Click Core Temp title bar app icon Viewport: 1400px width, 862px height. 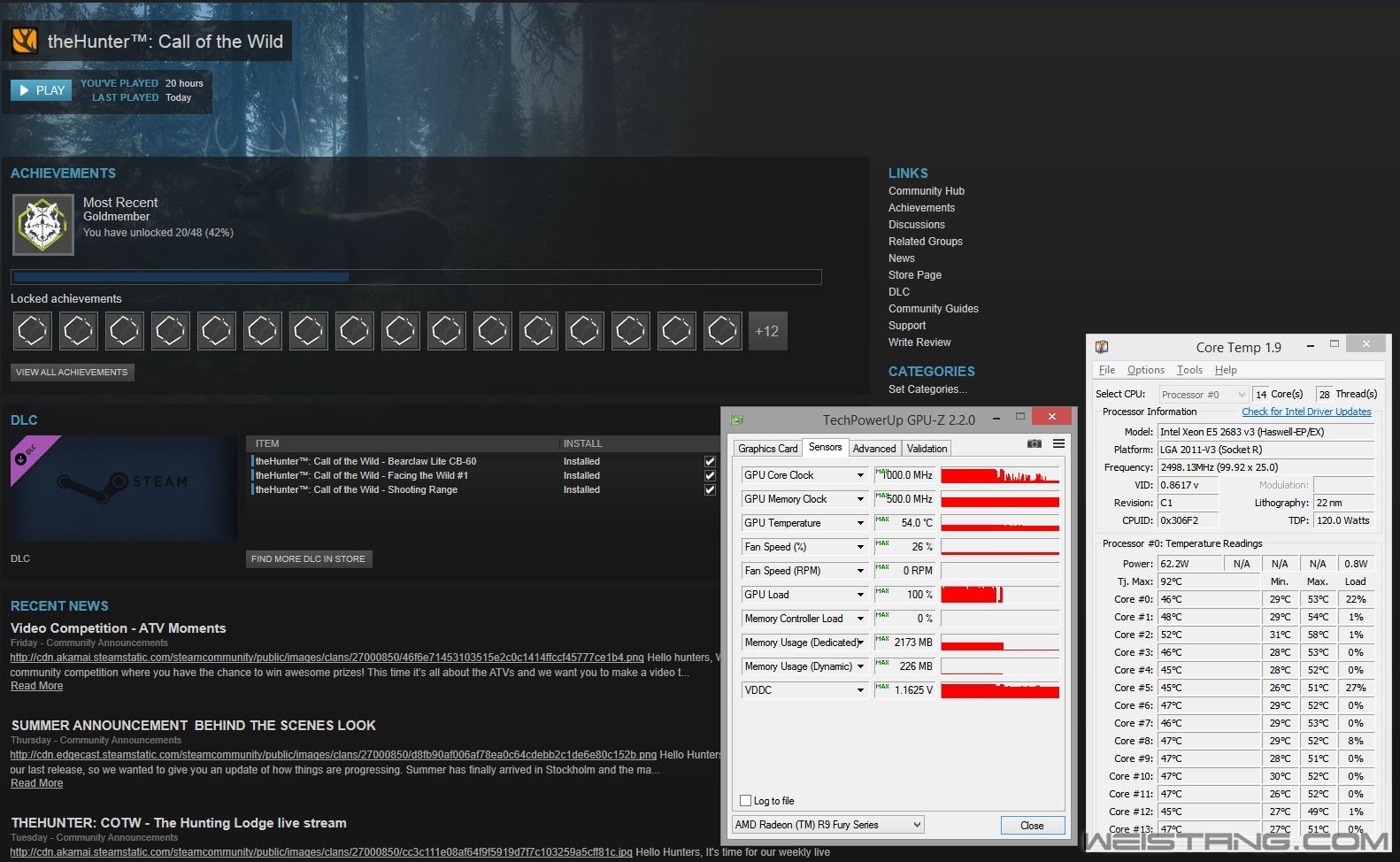click(x=1102, y=347)
